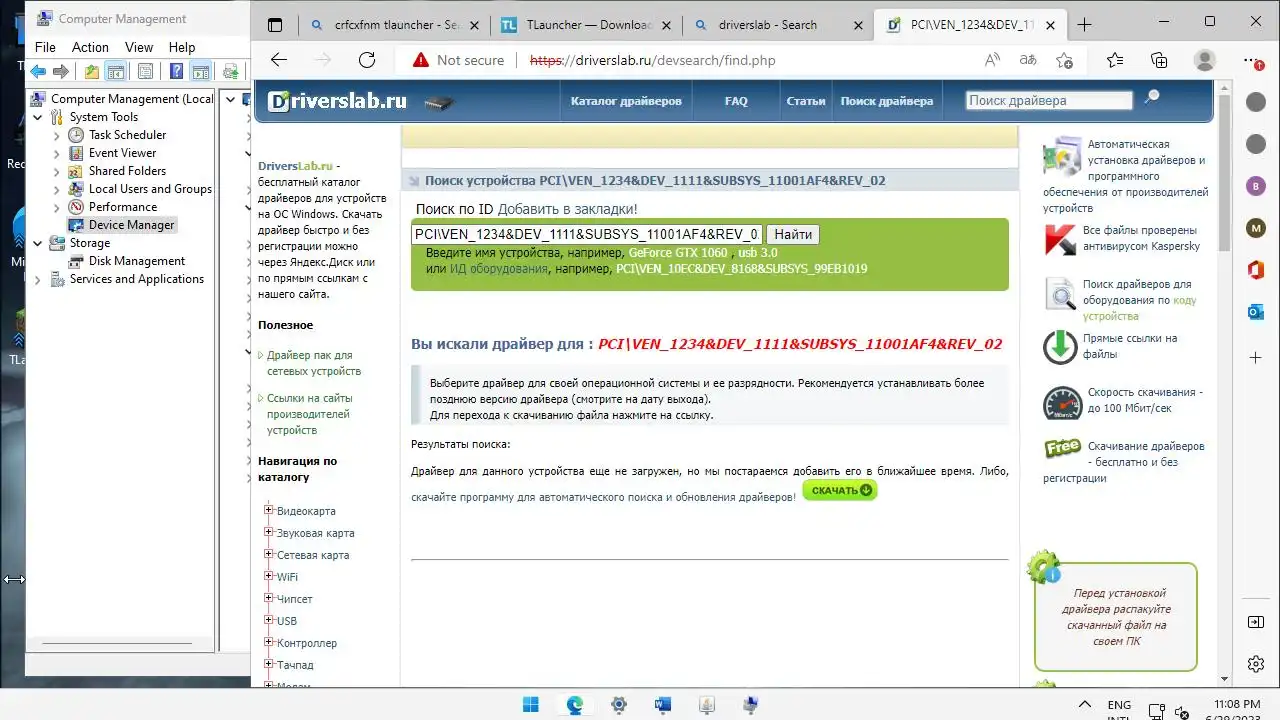Click Forward arrow in Computer Management toolbar
This screenshot has width=1280, height=720.
61,71
